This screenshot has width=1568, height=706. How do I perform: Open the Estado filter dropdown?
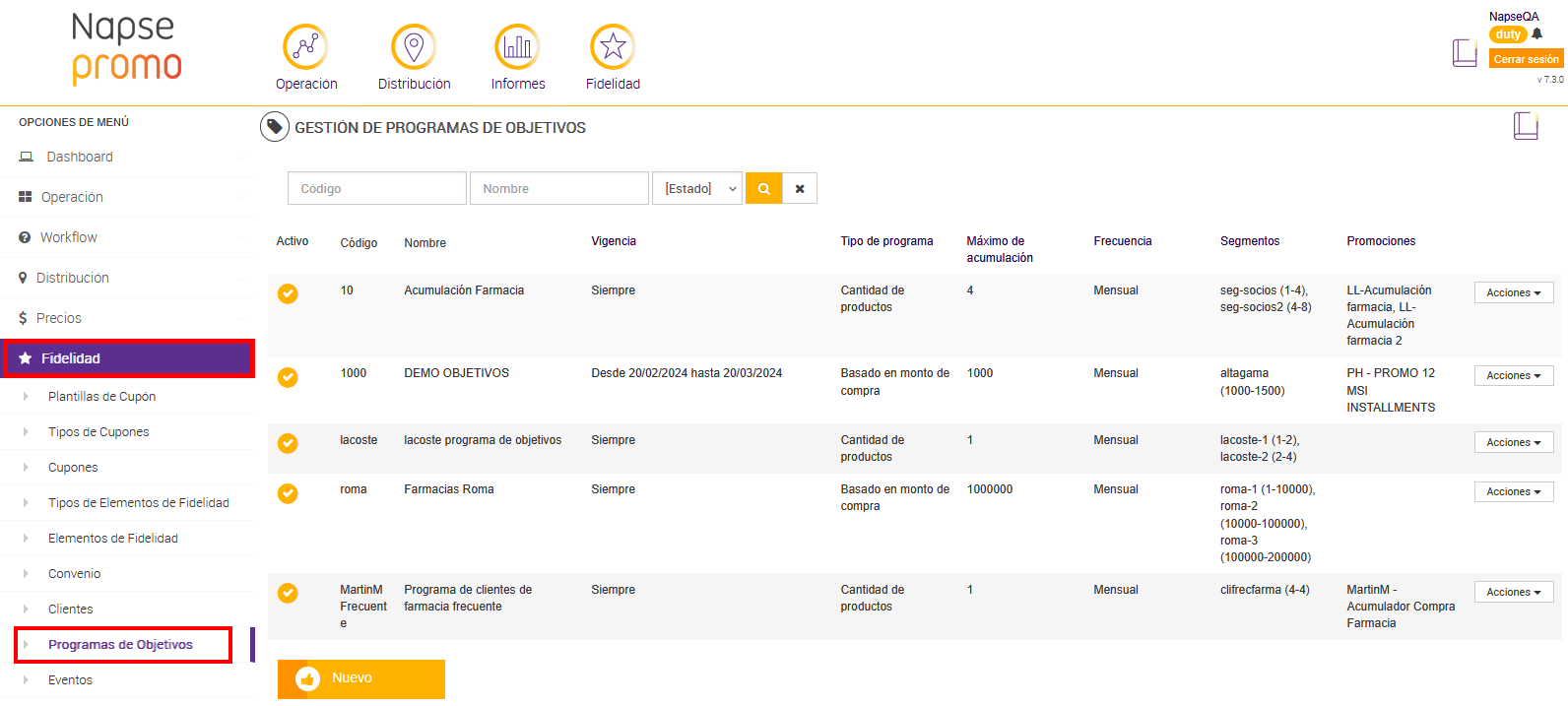pyautogui.click(x=697, y=188)
